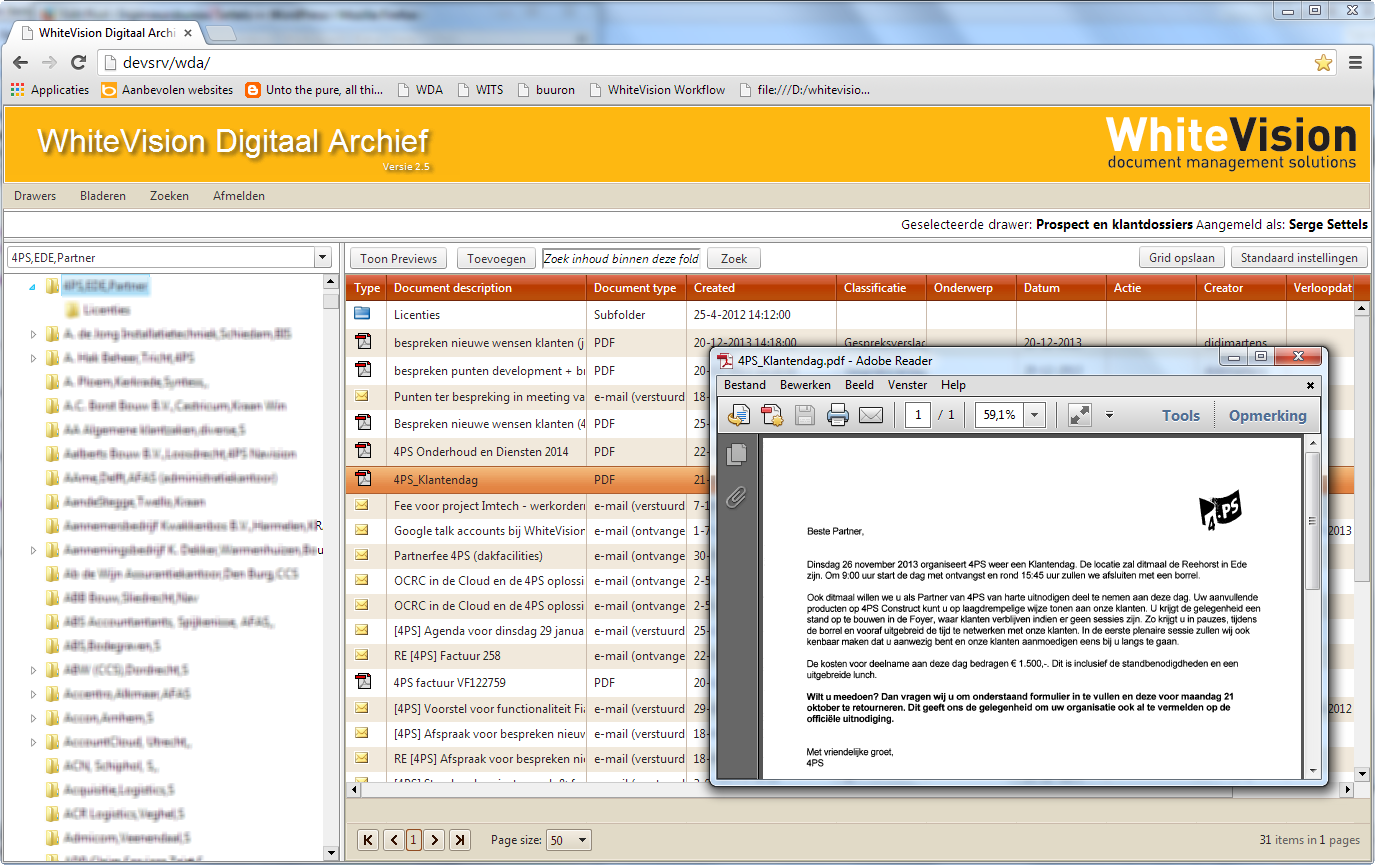Open the attachments paperclip panel

[x=737, y=497]
